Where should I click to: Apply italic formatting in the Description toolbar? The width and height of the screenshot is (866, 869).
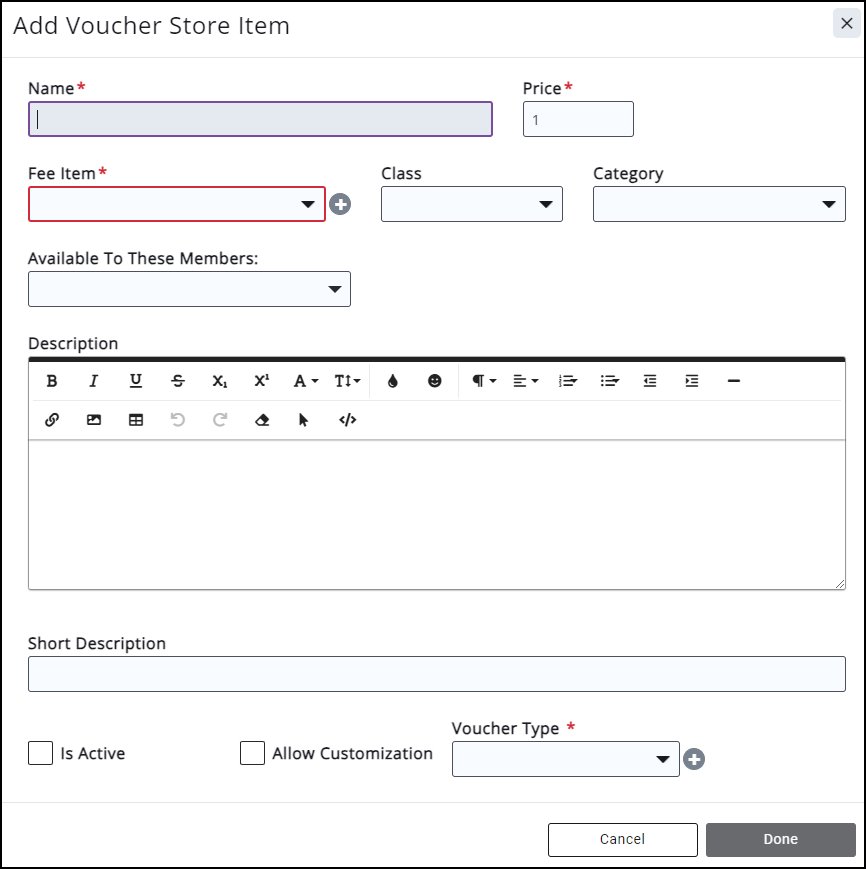94,381
